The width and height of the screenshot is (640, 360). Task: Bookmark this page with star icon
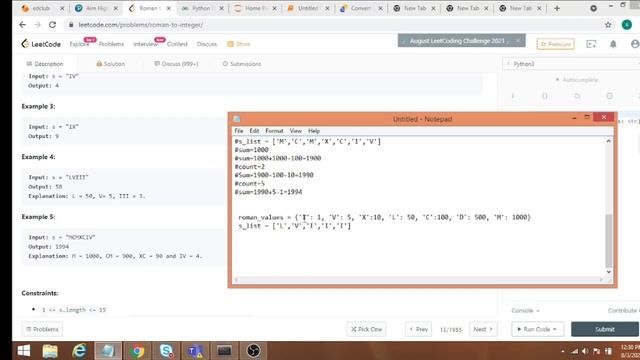[608, 25]
